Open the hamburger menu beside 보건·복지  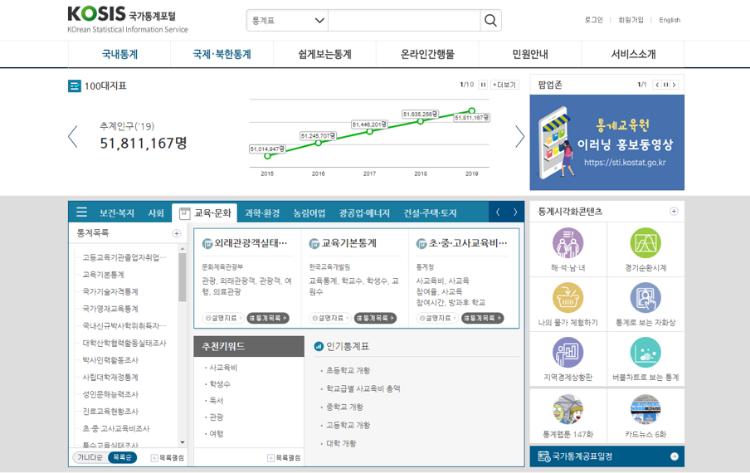[x=82, y=212]
